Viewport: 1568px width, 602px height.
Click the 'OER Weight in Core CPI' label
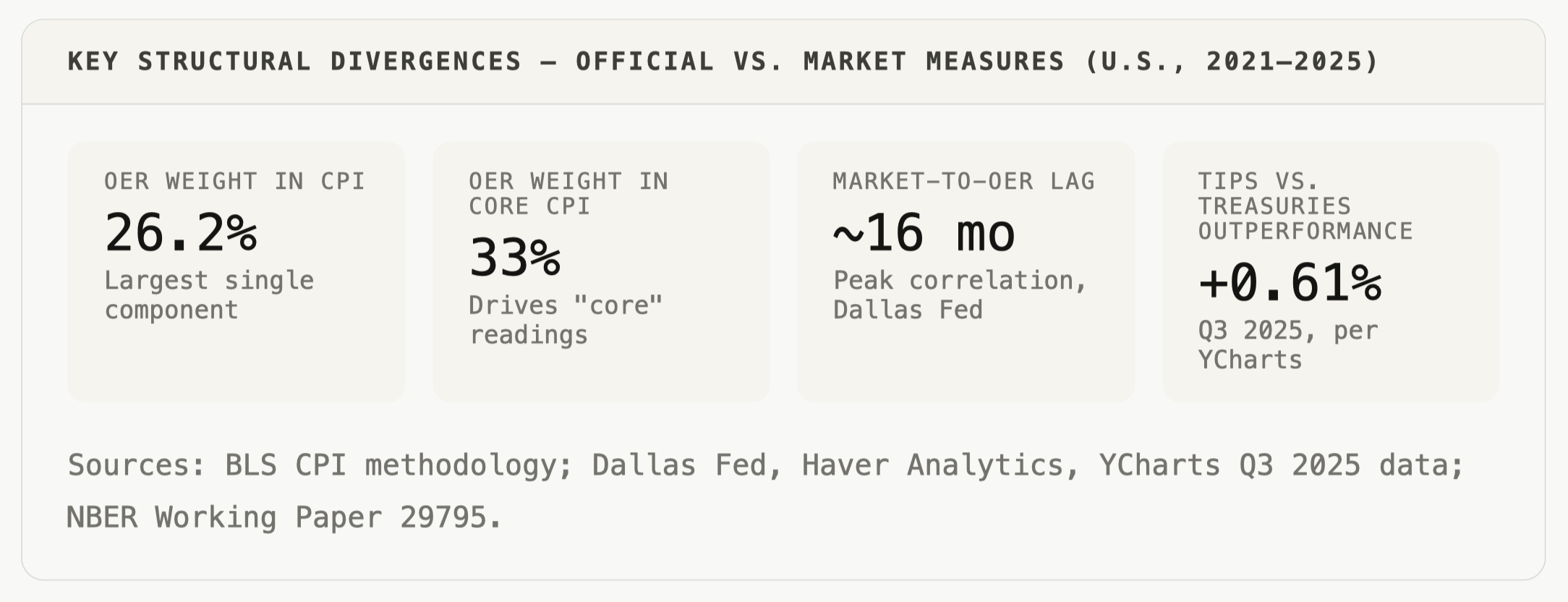pos(568,193)
